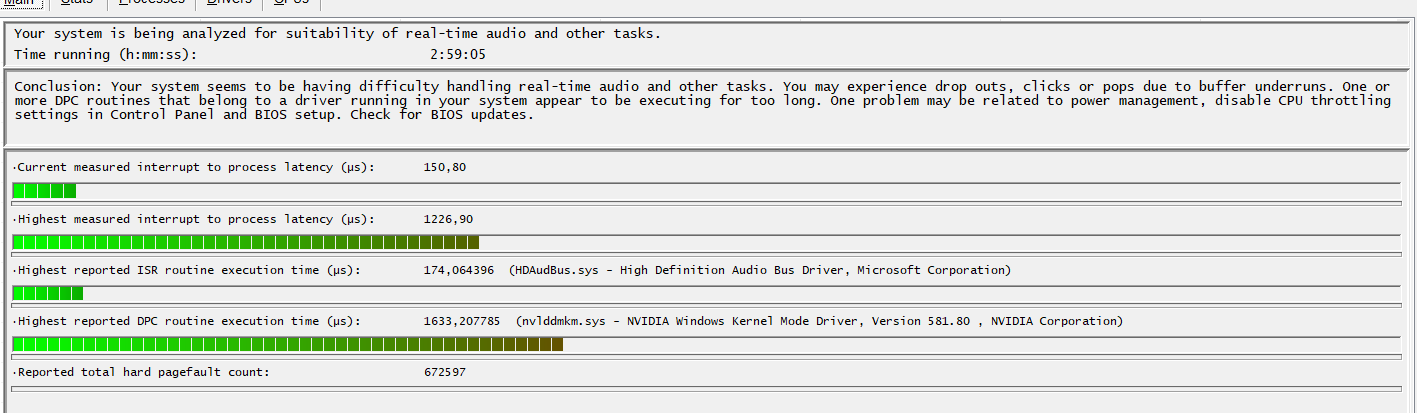
Task: Click the hard pagefault count value 672597
Action: coord(445,372)
